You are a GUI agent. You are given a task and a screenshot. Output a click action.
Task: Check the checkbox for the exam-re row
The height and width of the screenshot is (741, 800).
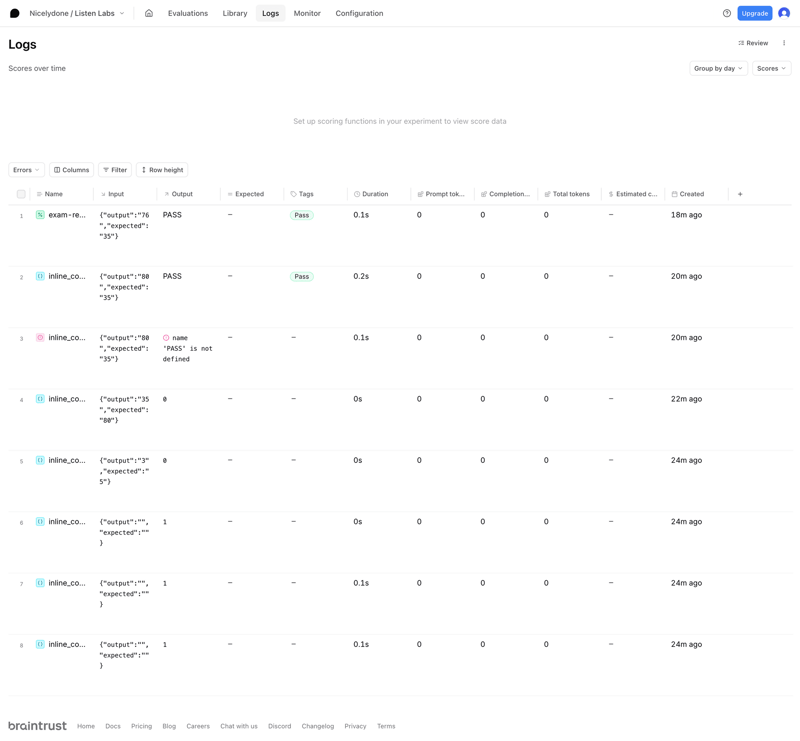pos(20,214)
